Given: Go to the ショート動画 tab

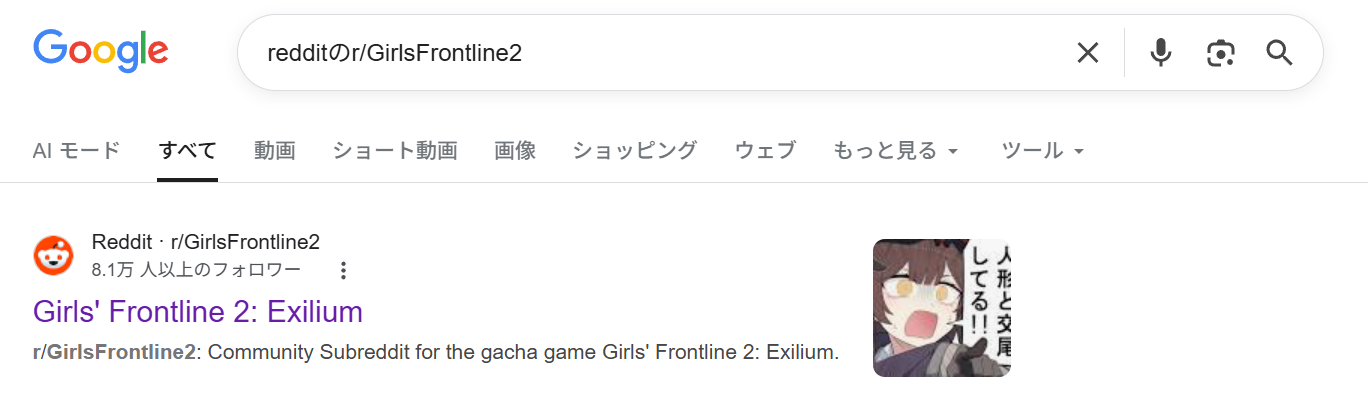Looking at the screenshot, I should [394, 151].
